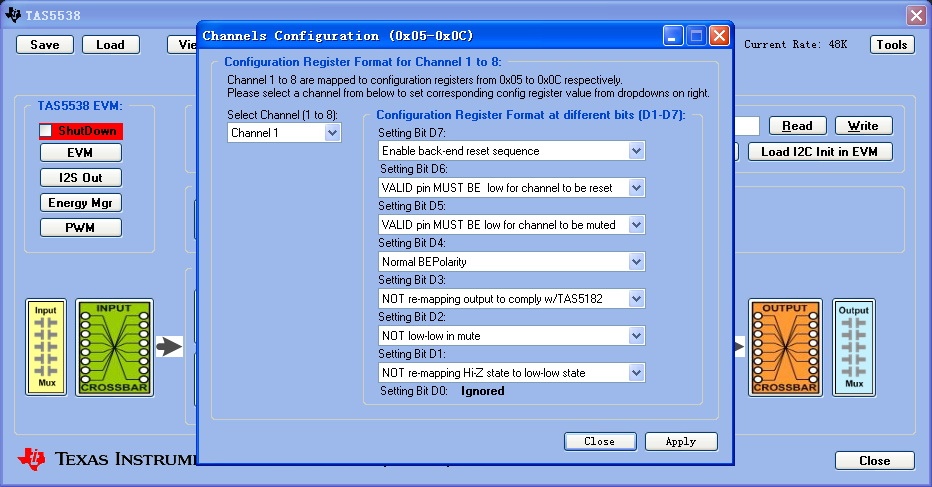Click Load I2C Init in EVM

(x=820, y=152)
